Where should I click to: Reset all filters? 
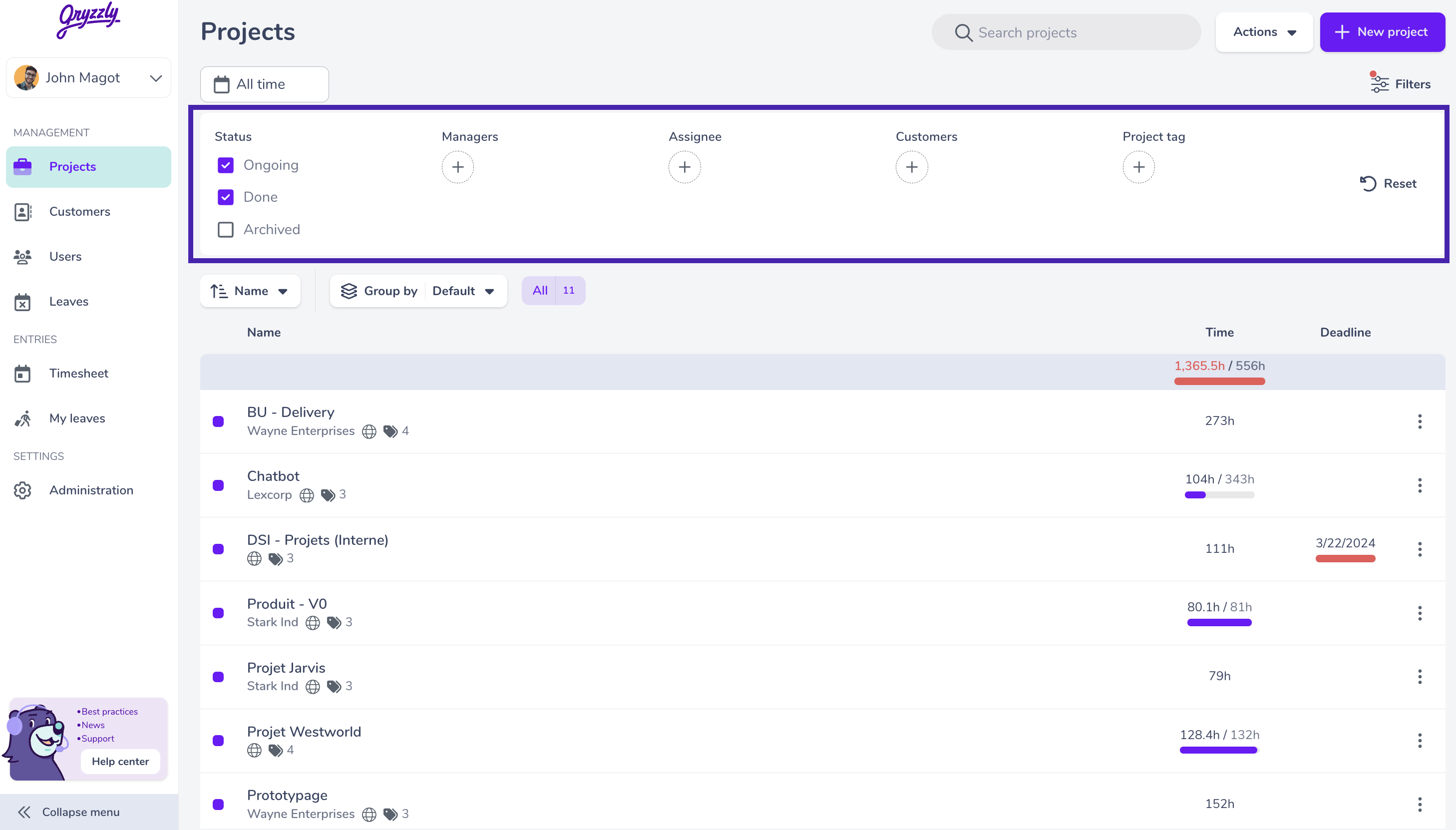1388,184
